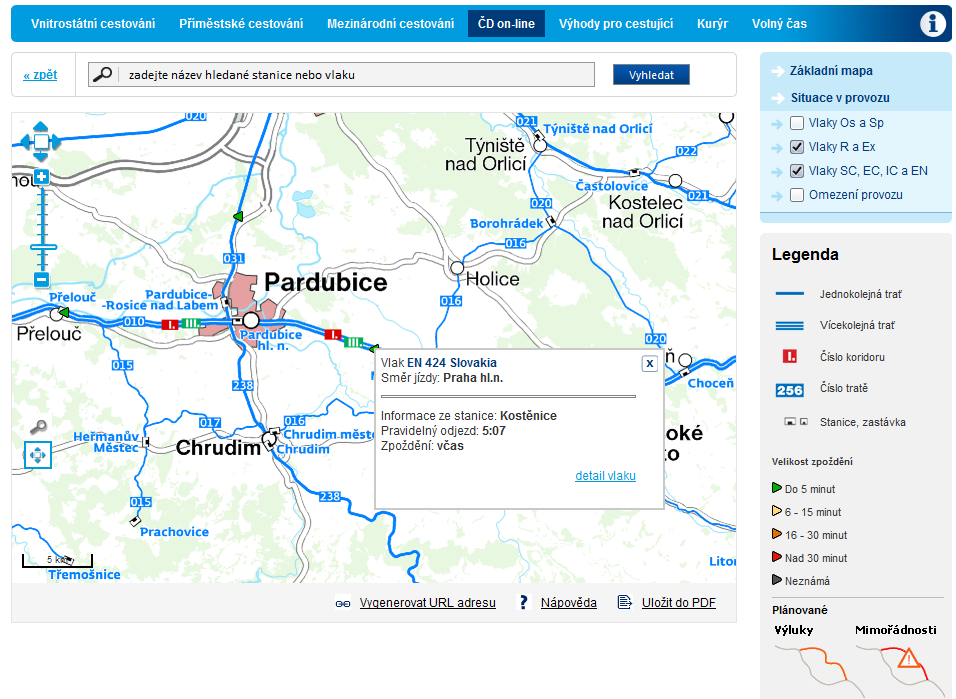This screenshot has width=956, height=699.
Task: Click the green train marker near Přelouč
Action: 63,313
